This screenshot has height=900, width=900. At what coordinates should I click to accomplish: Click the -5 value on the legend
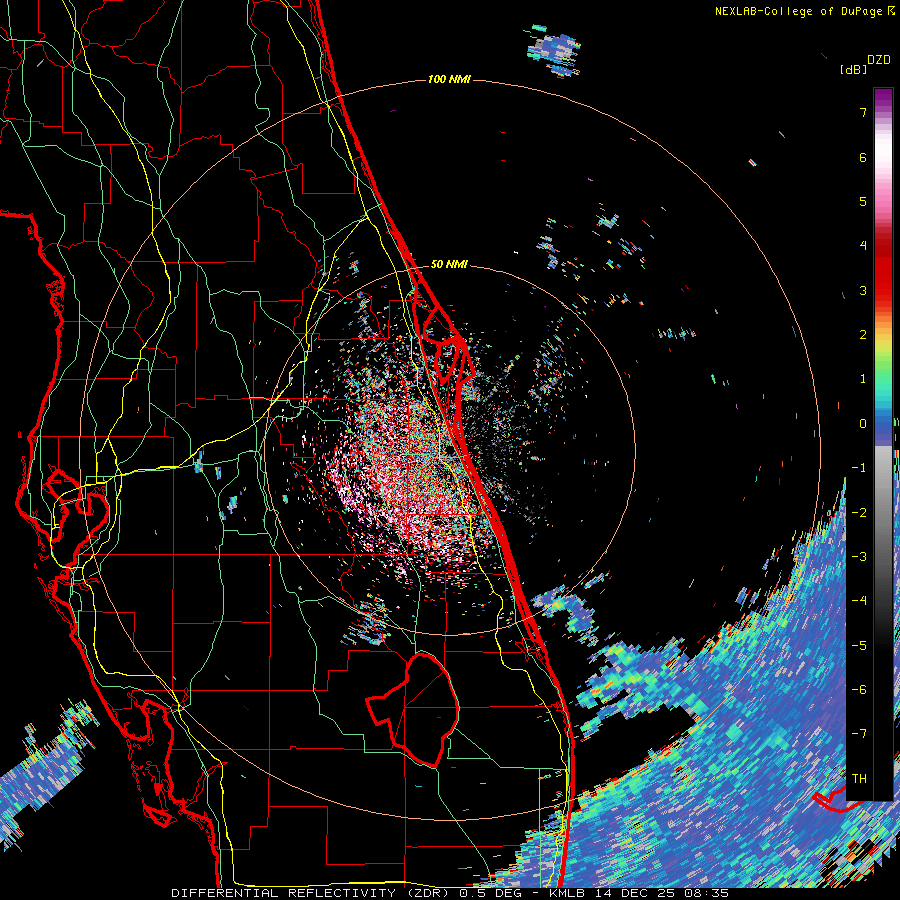click(859, 646)
